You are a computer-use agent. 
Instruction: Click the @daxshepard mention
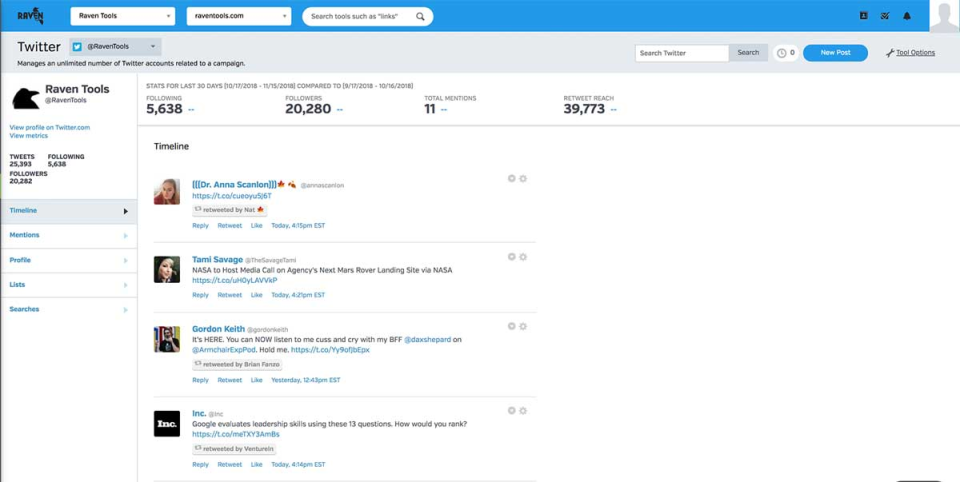pos(427,339)
